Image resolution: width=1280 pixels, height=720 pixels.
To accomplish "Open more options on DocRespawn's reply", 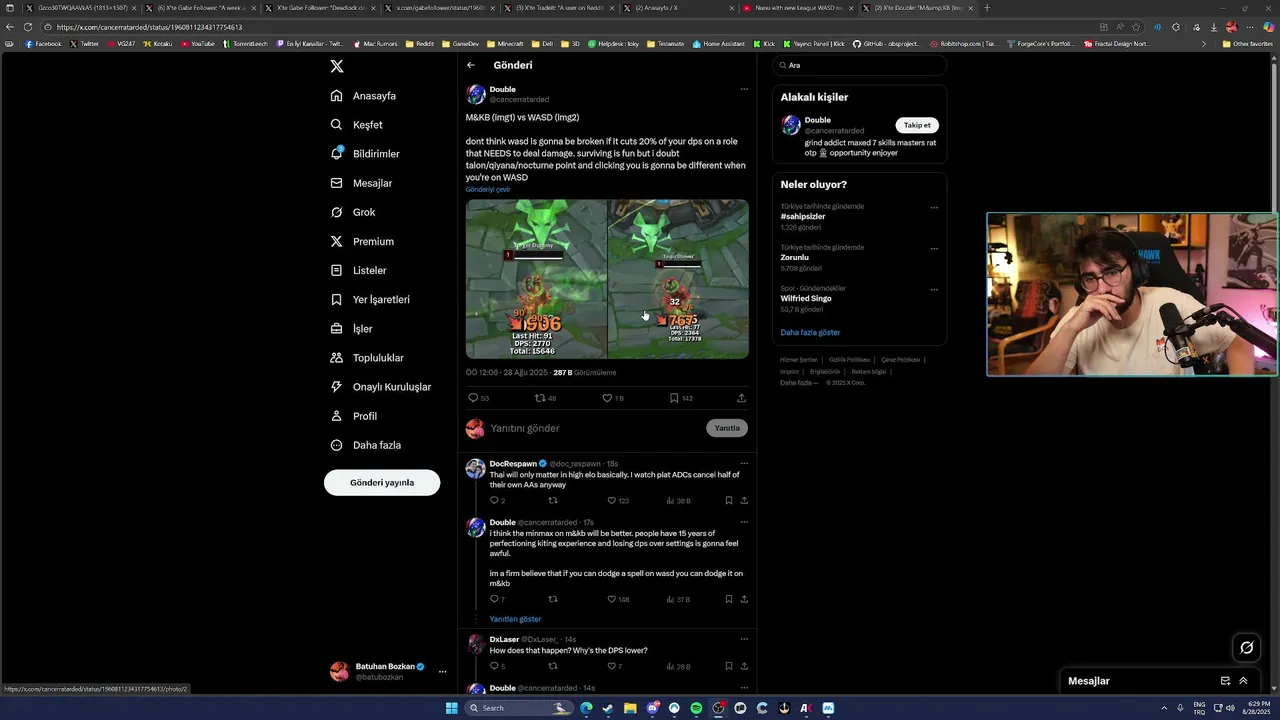I will pos(743,464).
